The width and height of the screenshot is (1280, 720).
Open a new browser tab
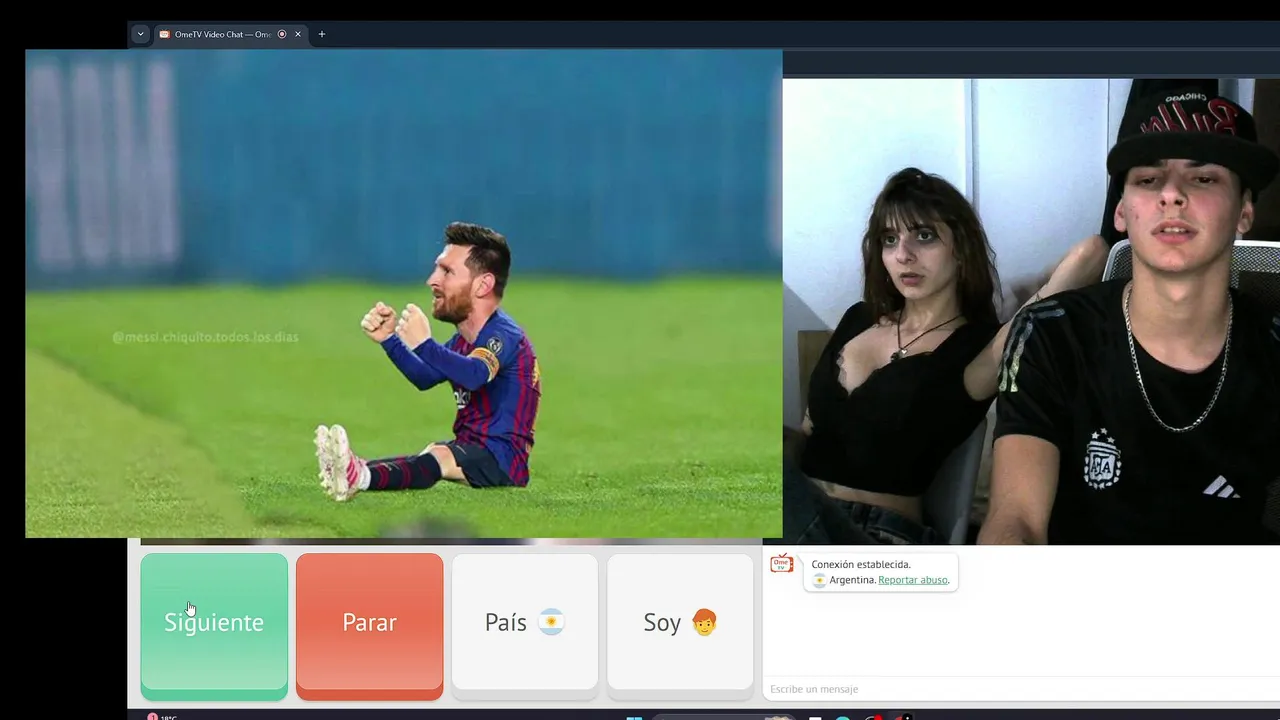click(322, 34)
